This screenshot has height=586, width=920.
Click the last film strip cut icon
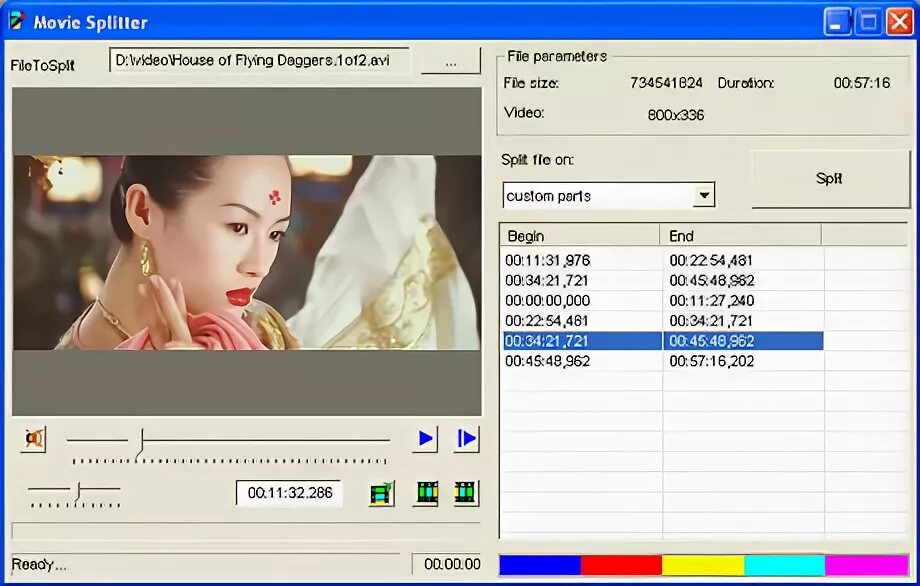point(466,493)
